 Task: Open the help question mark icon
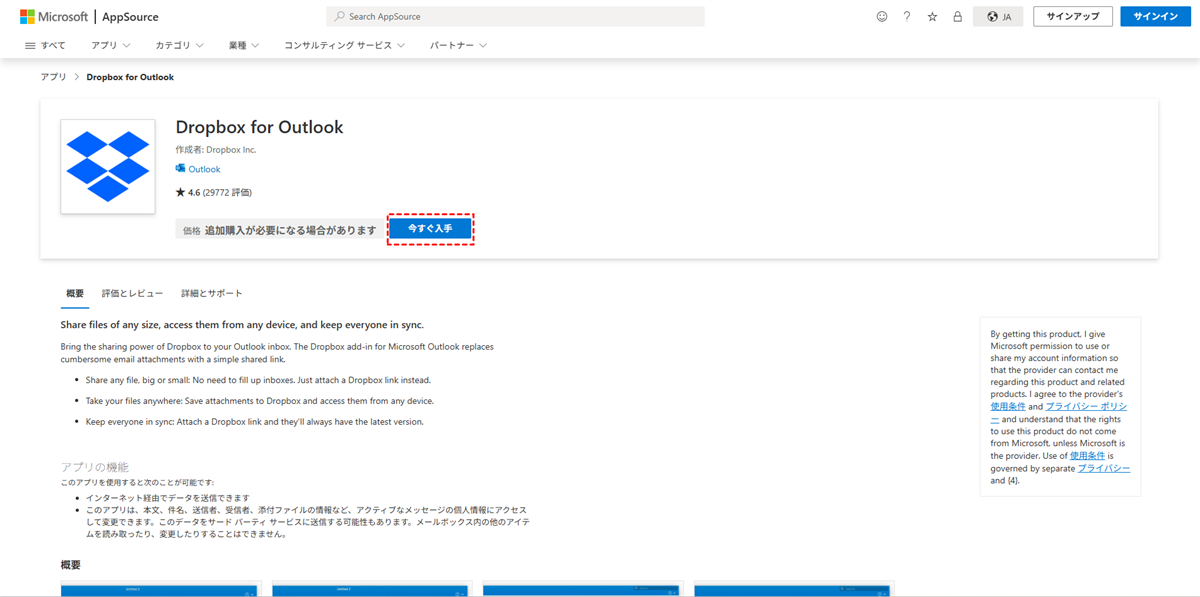tap(907, 17)
